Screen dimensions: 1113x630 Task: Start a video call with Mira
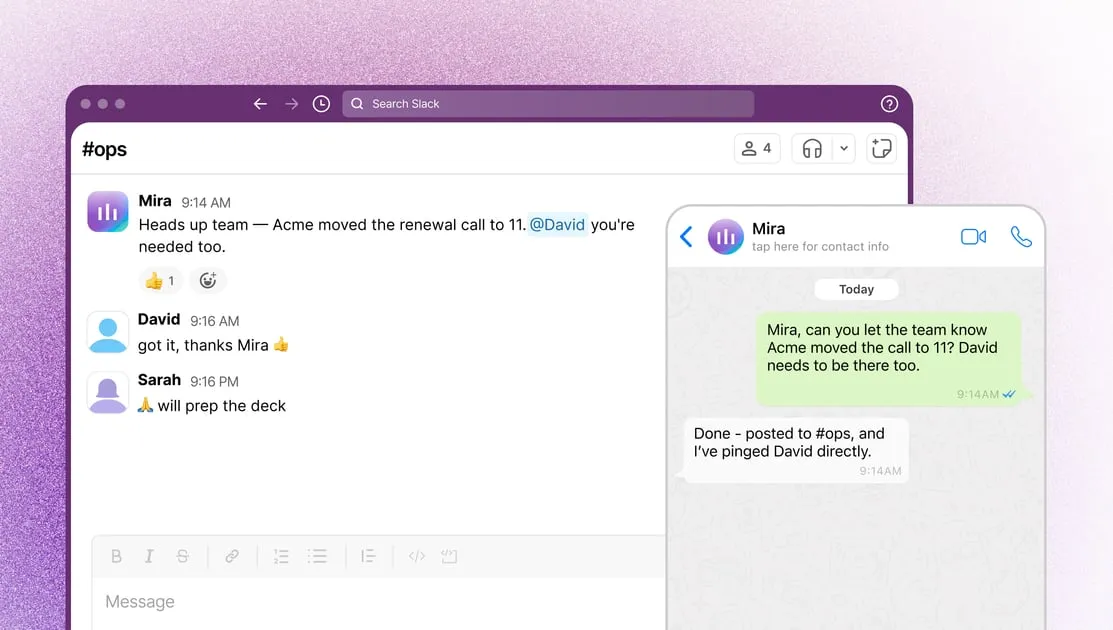973,237
